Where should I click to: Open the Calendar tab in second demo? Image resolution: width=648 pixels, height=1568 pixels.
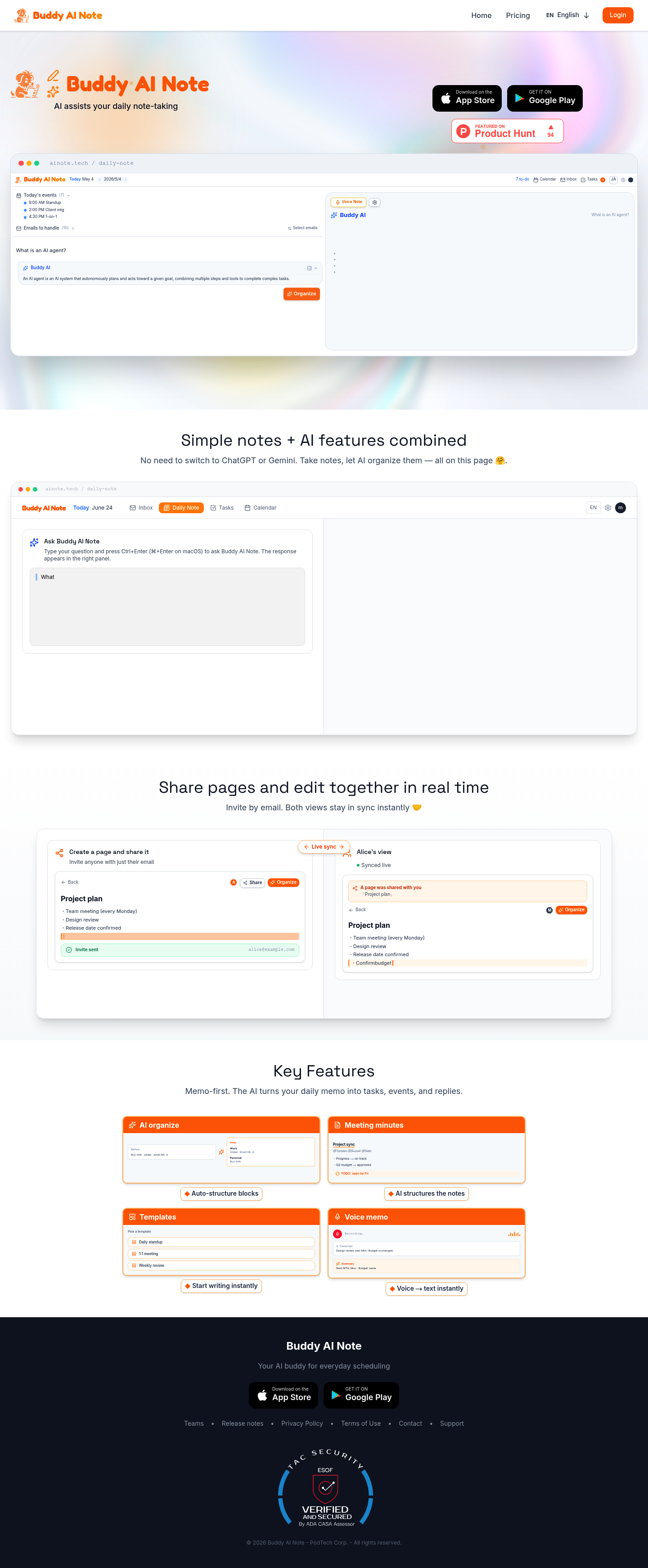point(261,508)
